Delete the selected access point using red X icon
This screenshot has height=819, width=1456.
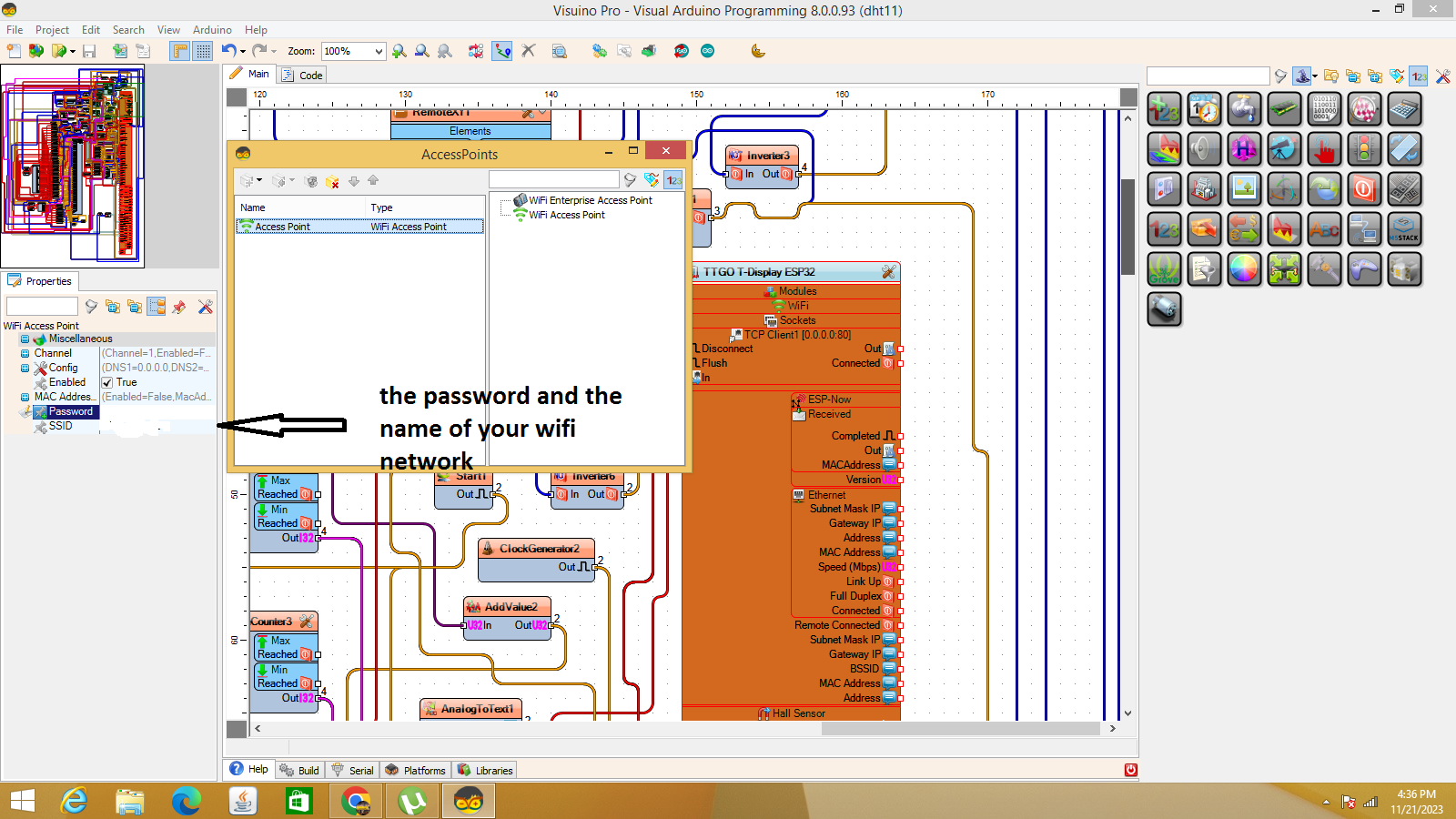point(331,180)
